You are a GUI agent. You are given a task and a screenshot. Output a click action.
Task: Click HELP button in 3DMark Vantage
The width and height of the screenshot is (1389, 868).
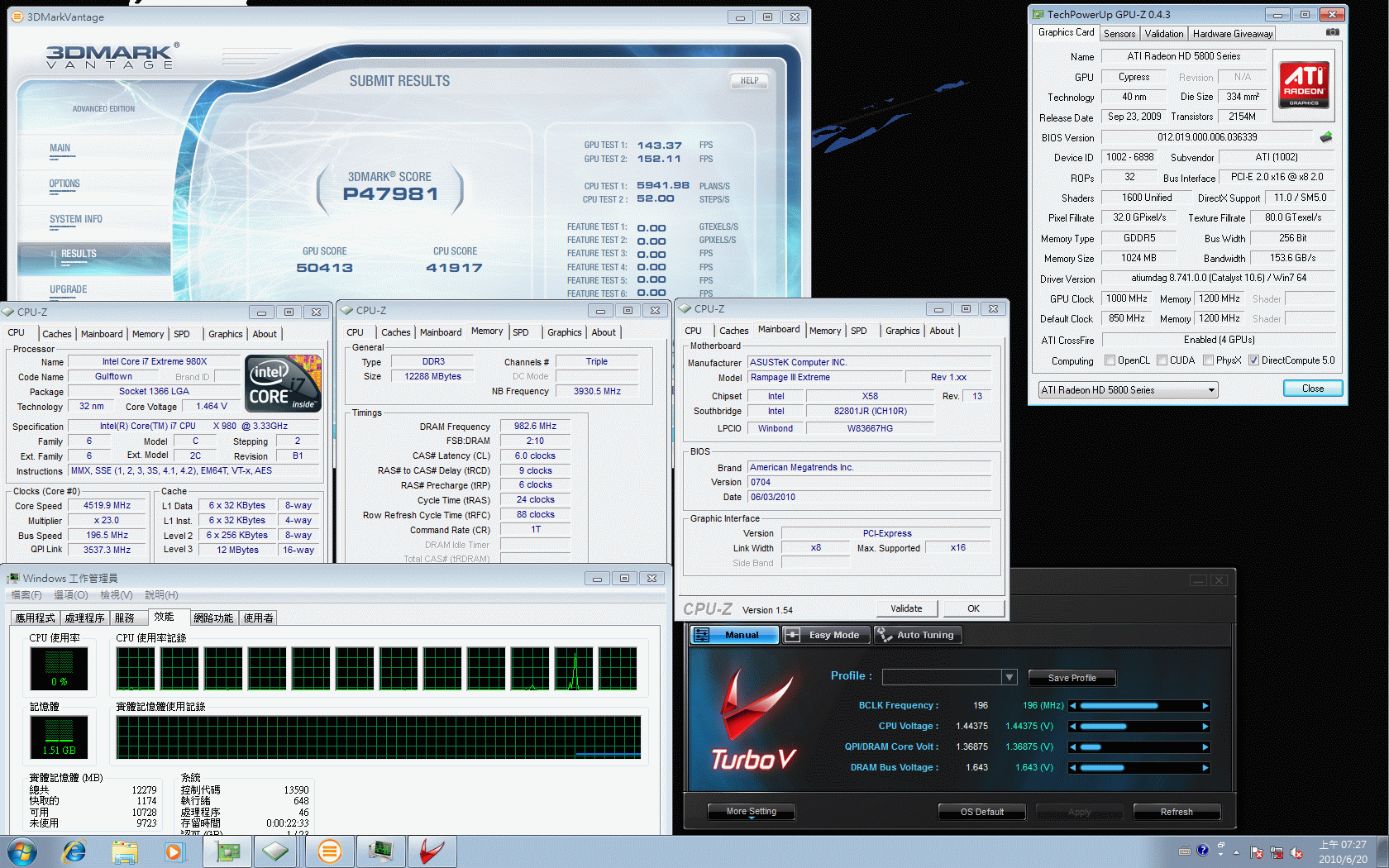pyautogui.click(x=750, y=80)
